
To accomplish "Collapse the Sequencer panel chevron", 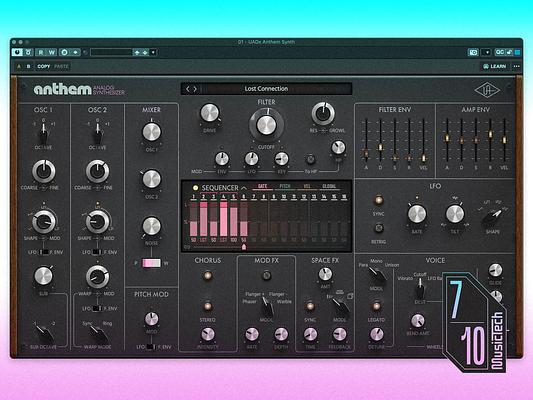I will pos(244,188).
